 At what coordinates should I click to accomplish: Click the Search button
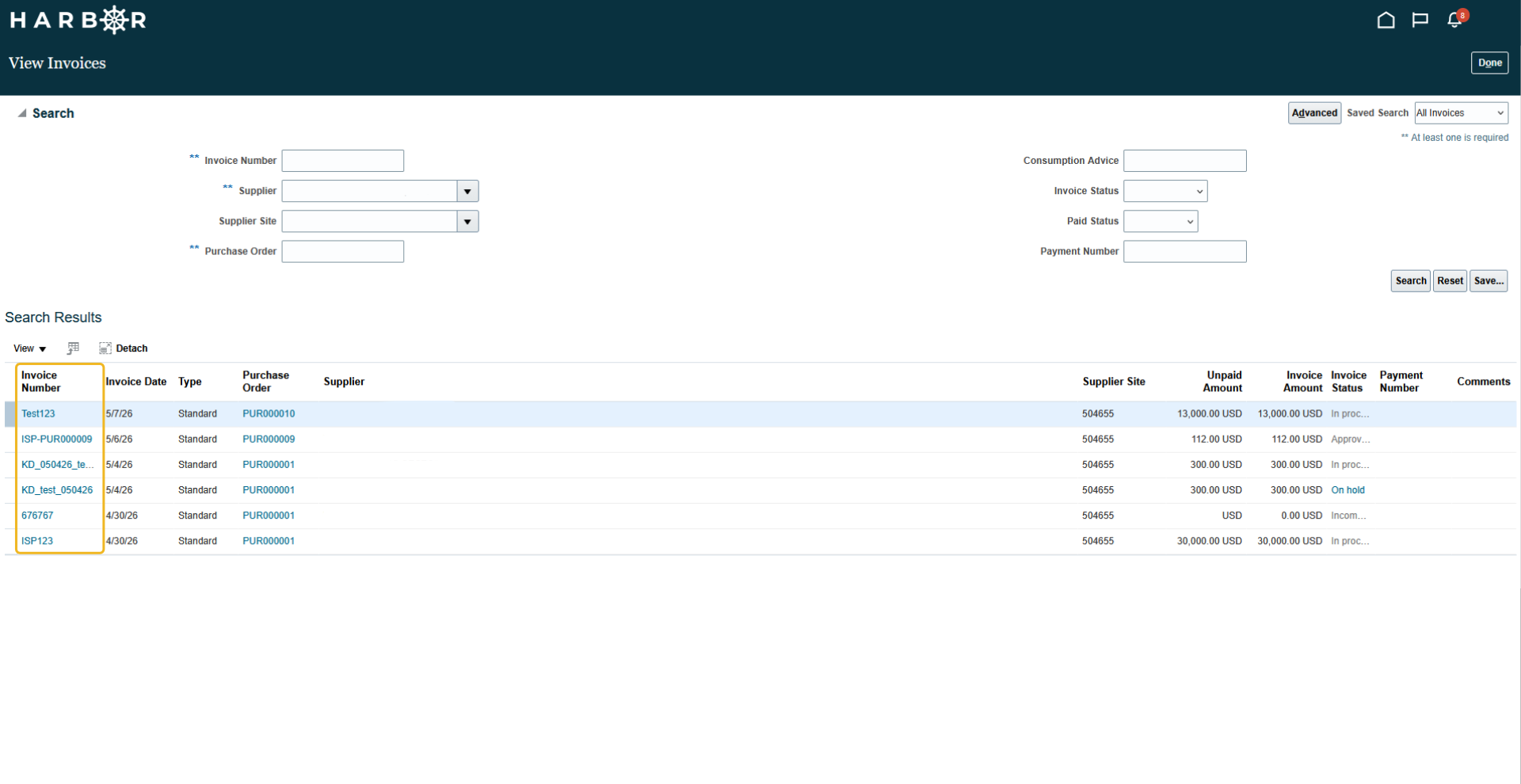coord(1410,281)
